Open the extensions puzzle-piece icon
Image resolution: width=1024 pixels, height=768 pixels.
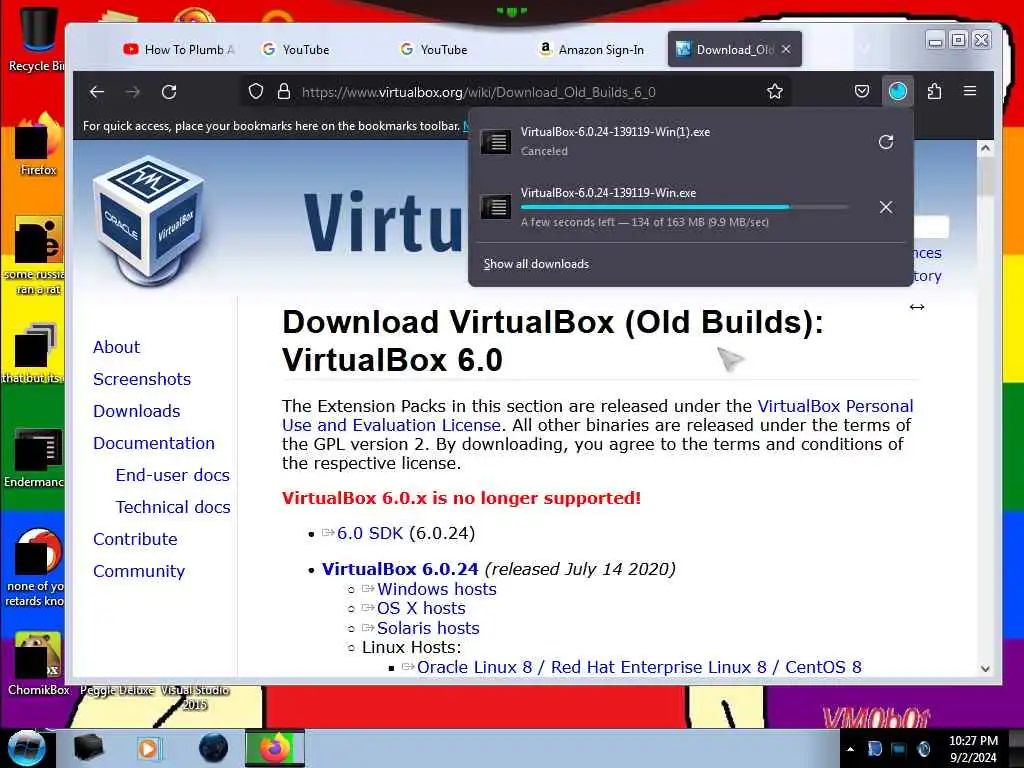[934, 91]
